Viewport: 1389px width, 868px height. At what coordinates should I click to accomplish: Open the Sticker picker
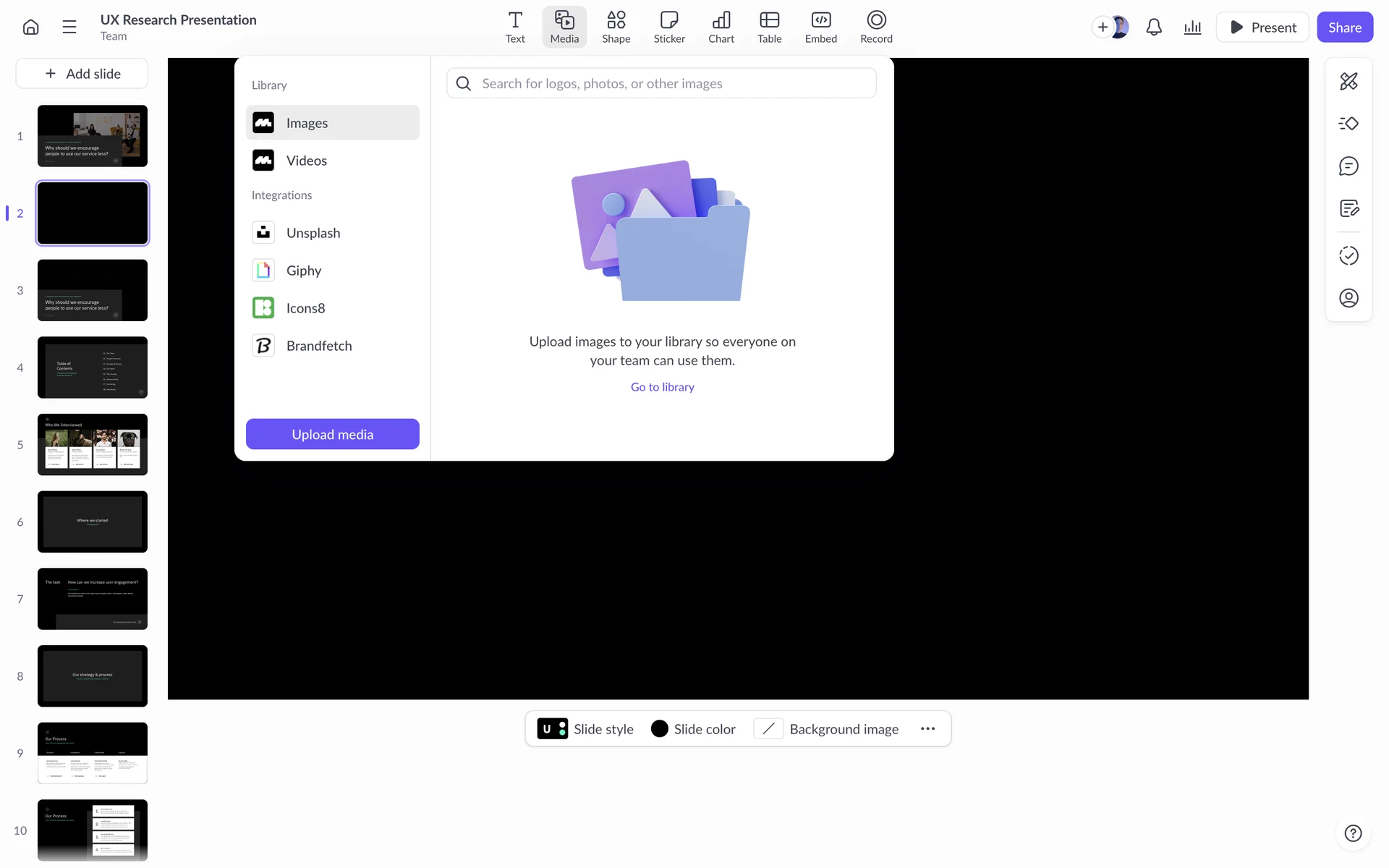pos(668,27)
